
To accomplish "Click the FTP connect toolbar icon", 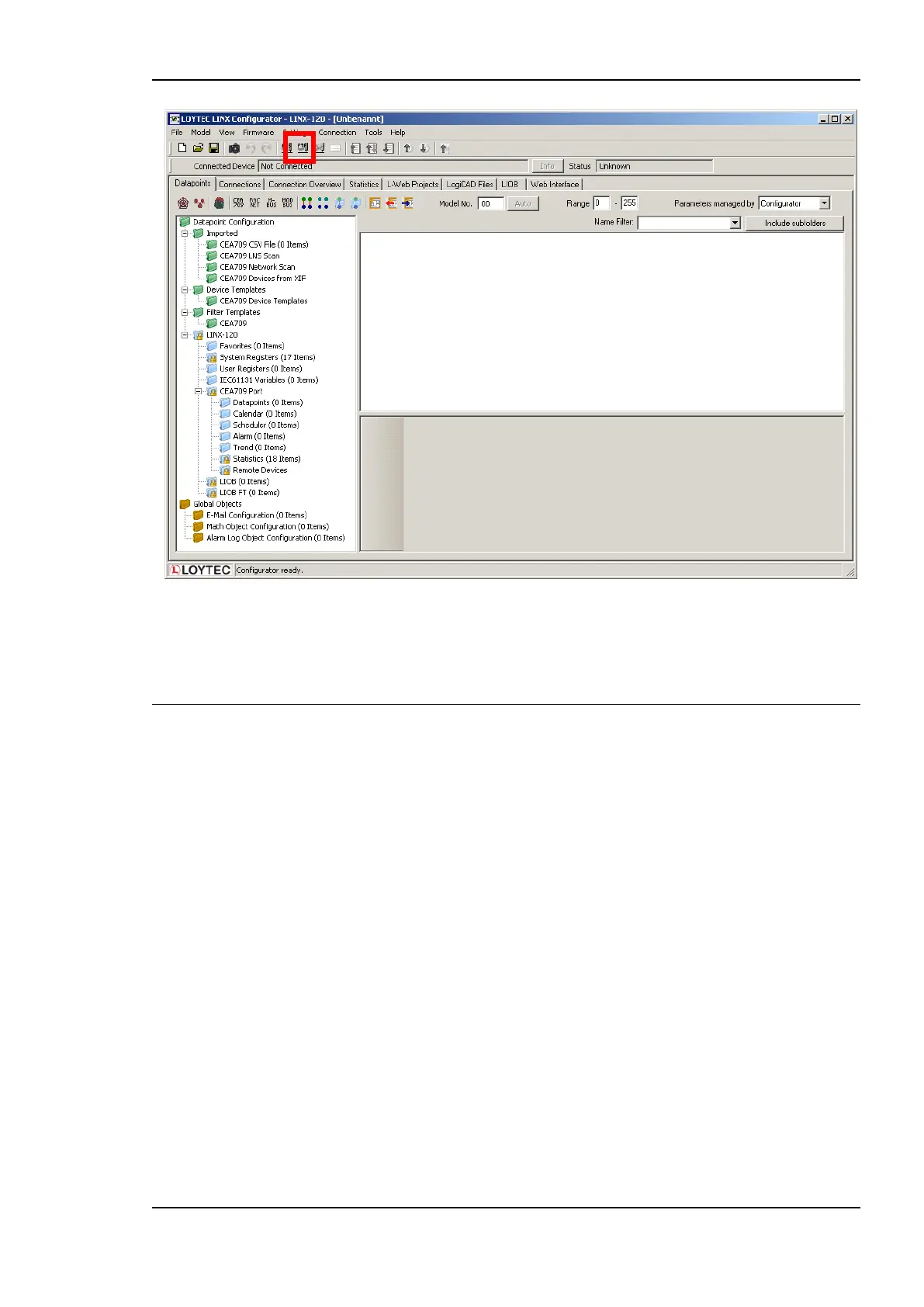I will pyautogui.click(x=303, y=147).
